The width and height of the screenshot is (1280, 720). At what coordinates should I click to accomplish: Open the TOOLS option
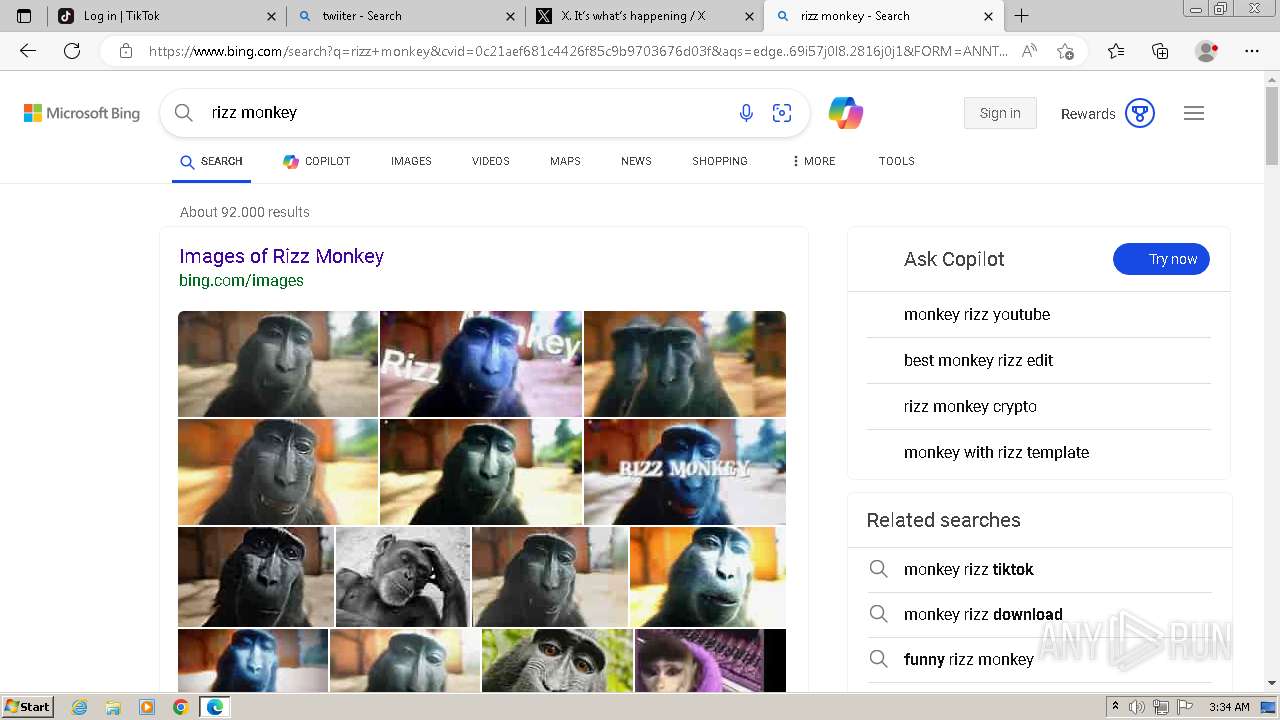tap(897, 161)
